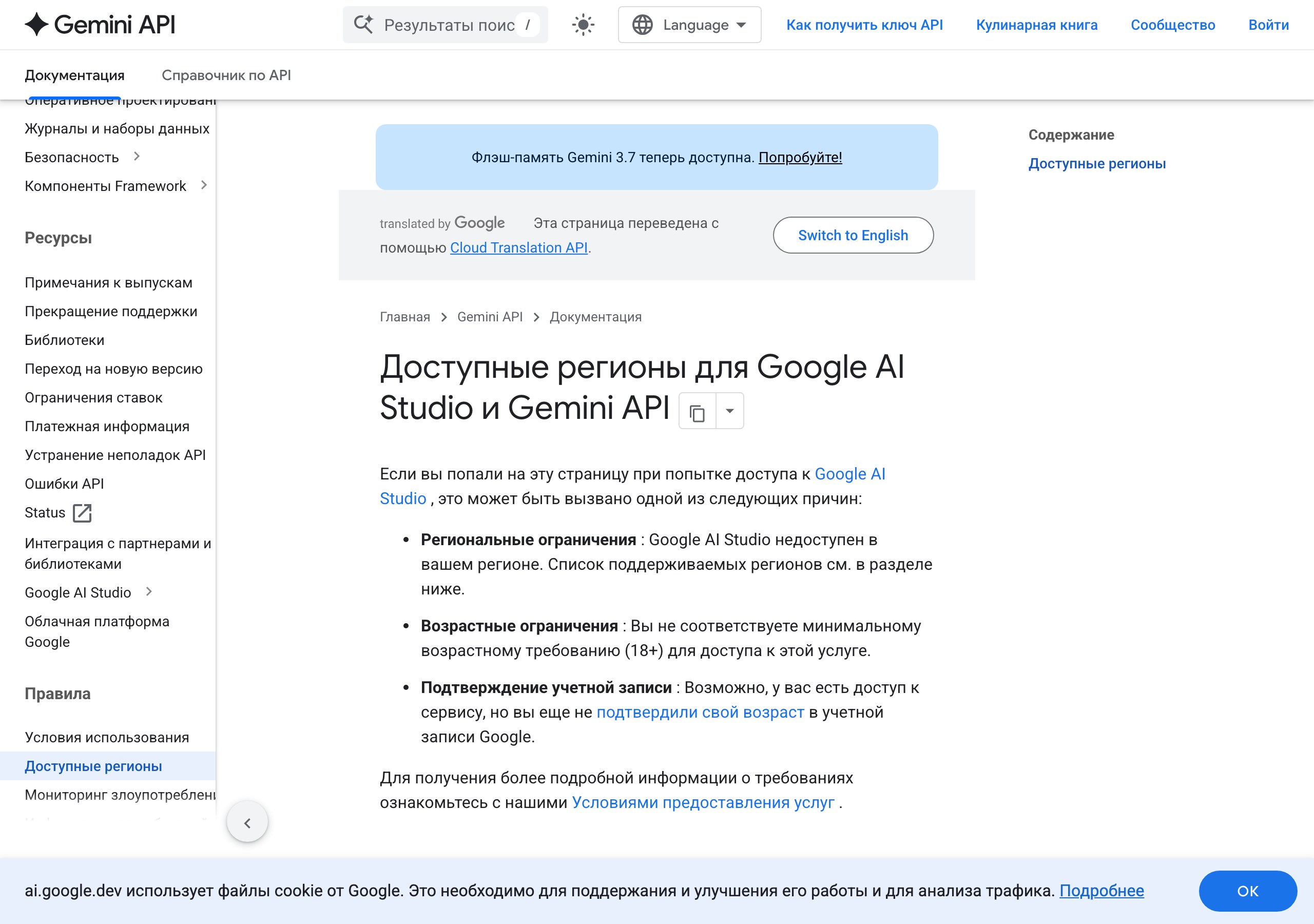The width and height of the screenshot is (1314, 924).
Task: Open Библиотеки in sidebar
Action: click(x=64, y=340)
